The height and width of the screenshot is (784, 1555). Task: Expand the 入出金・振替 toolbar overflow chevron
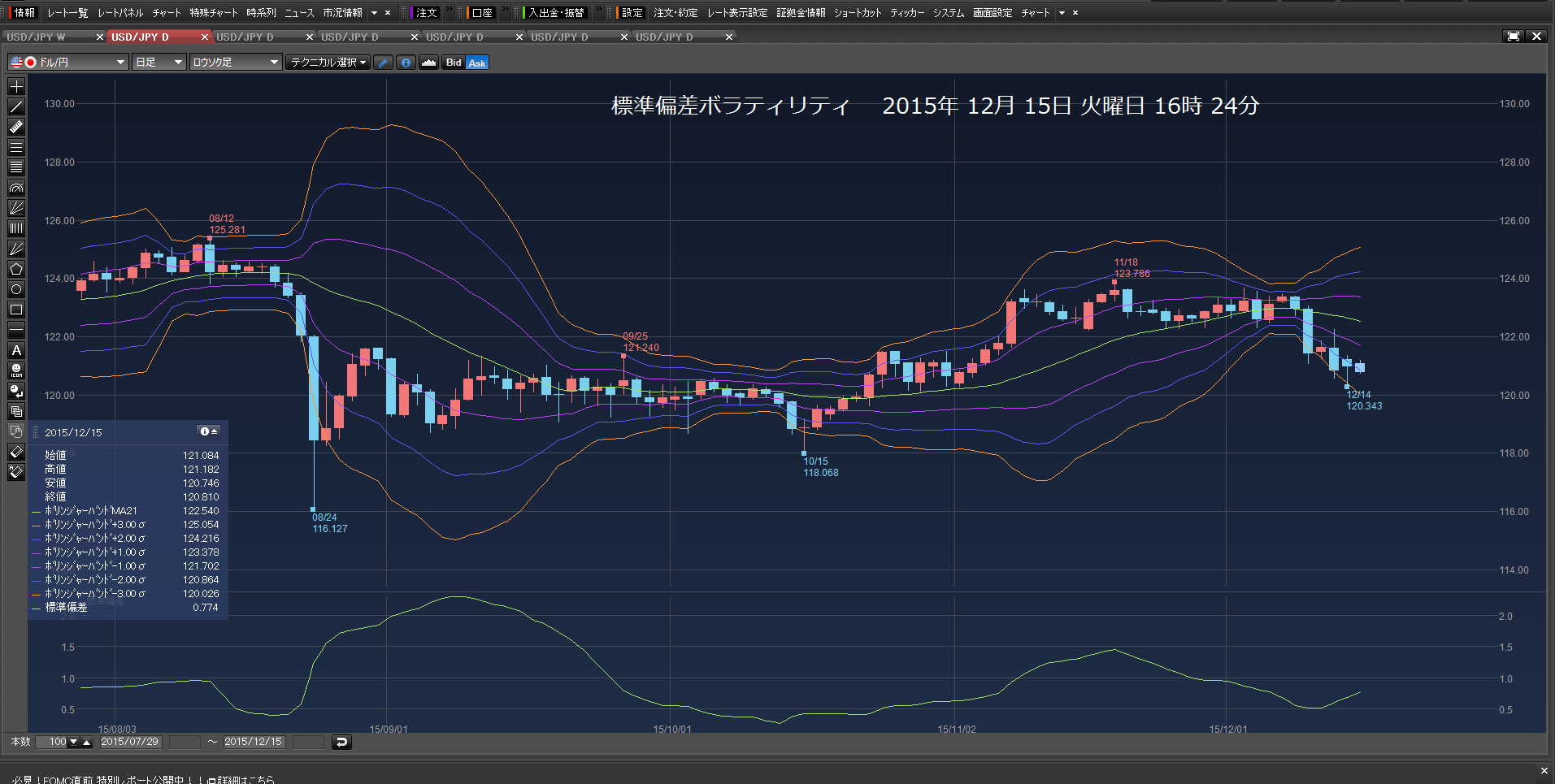(x=599, y=10)
